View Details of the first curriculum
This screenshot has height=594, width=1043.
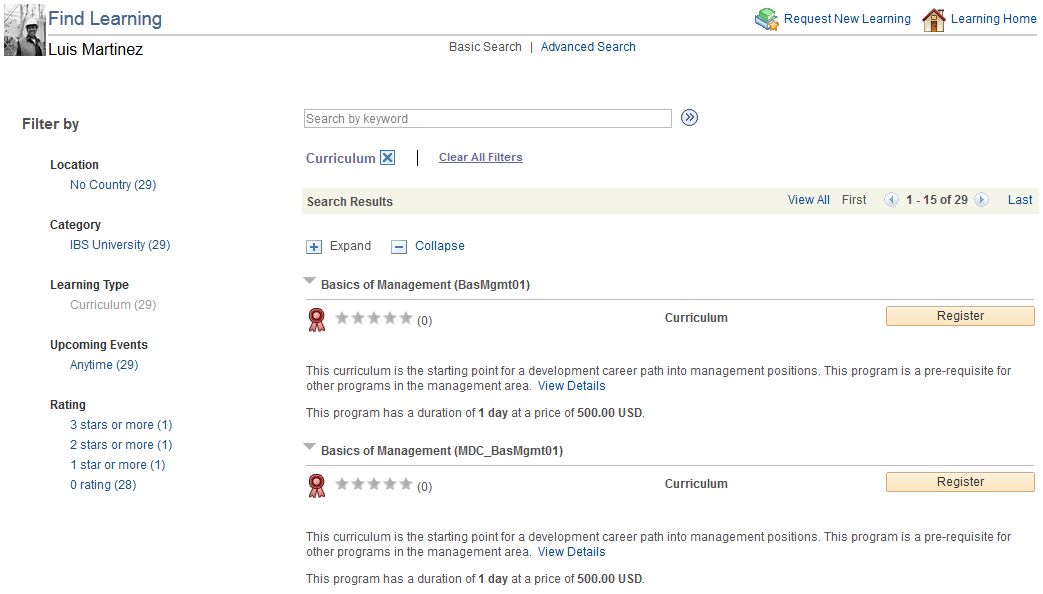(571, 385)
